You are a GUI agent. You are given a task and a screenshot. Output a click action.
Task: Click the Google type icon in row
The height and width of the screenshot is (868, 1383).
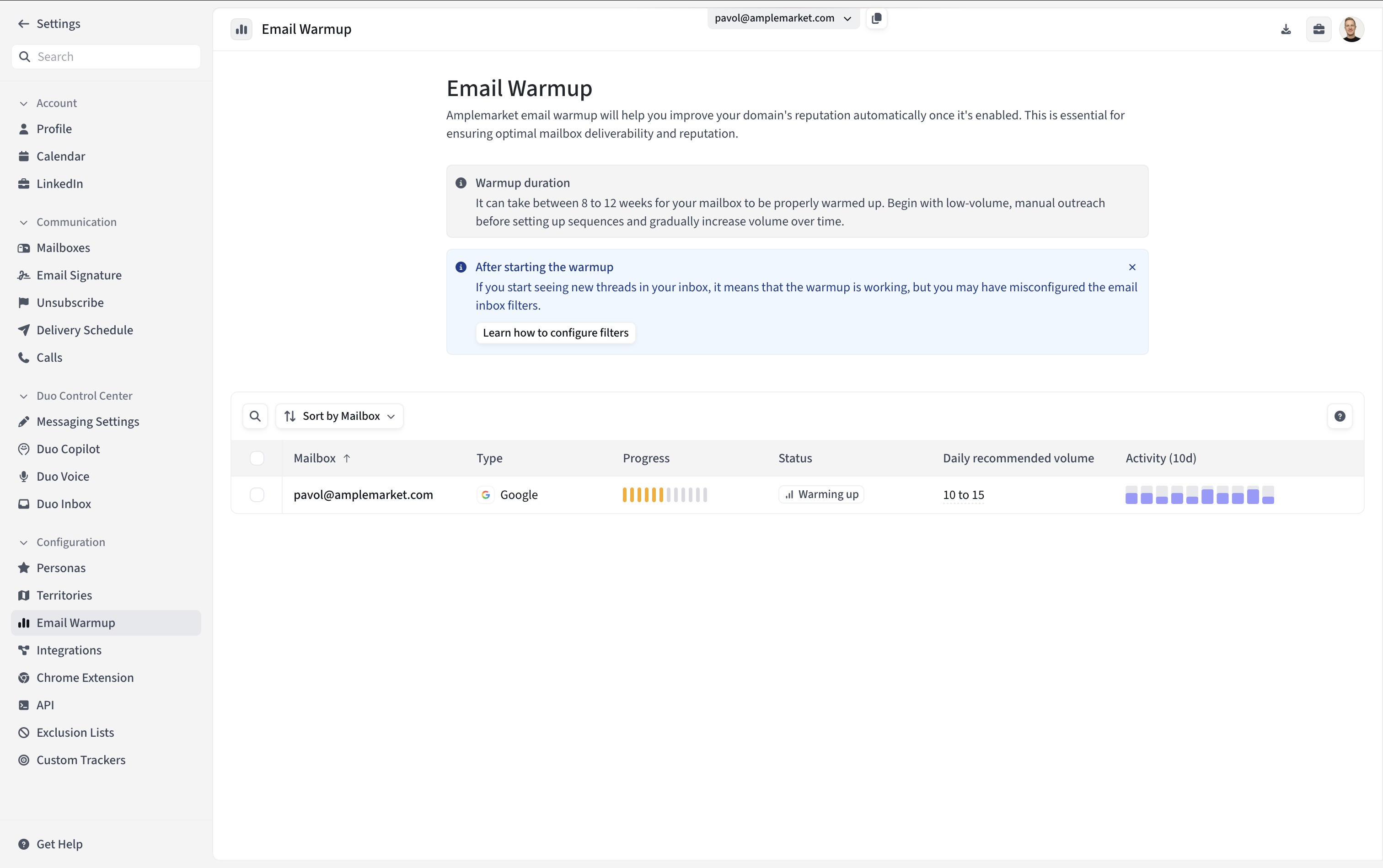tap(486, 495)
